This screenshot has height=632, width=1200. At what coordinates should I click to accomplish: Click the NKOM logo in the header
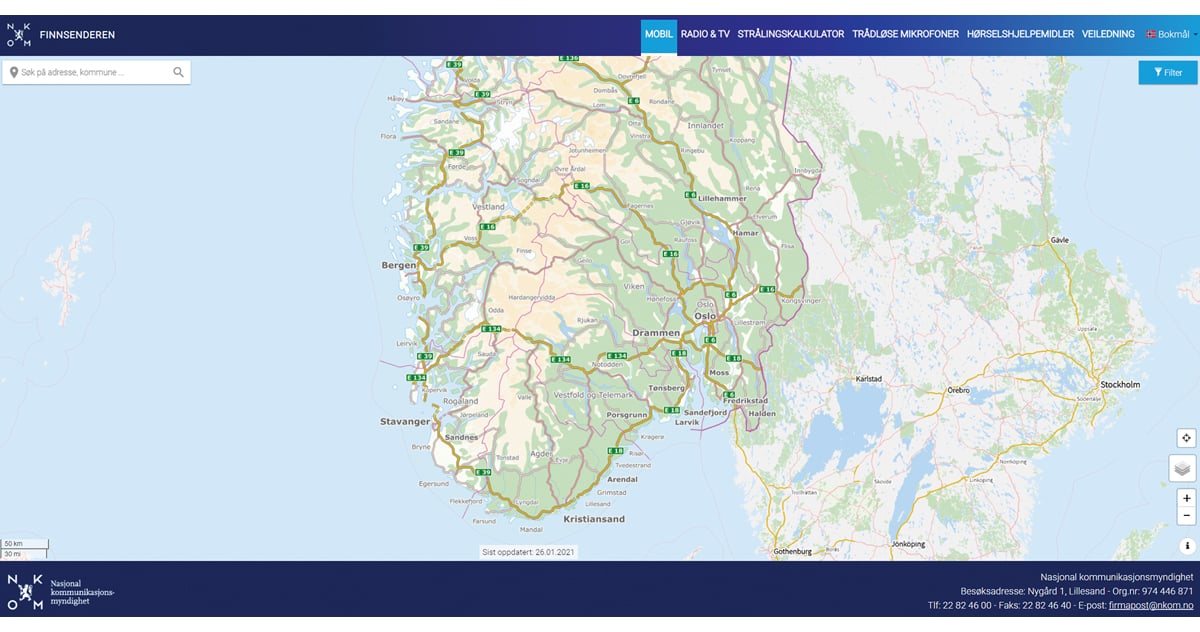19,35
